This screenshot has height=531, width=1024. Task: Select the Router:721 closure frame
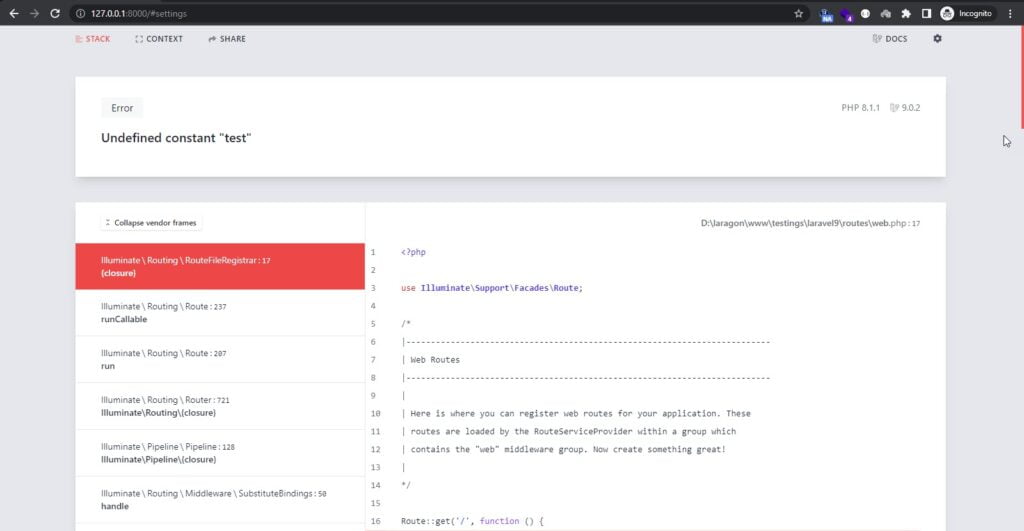(x=220, y=406)
